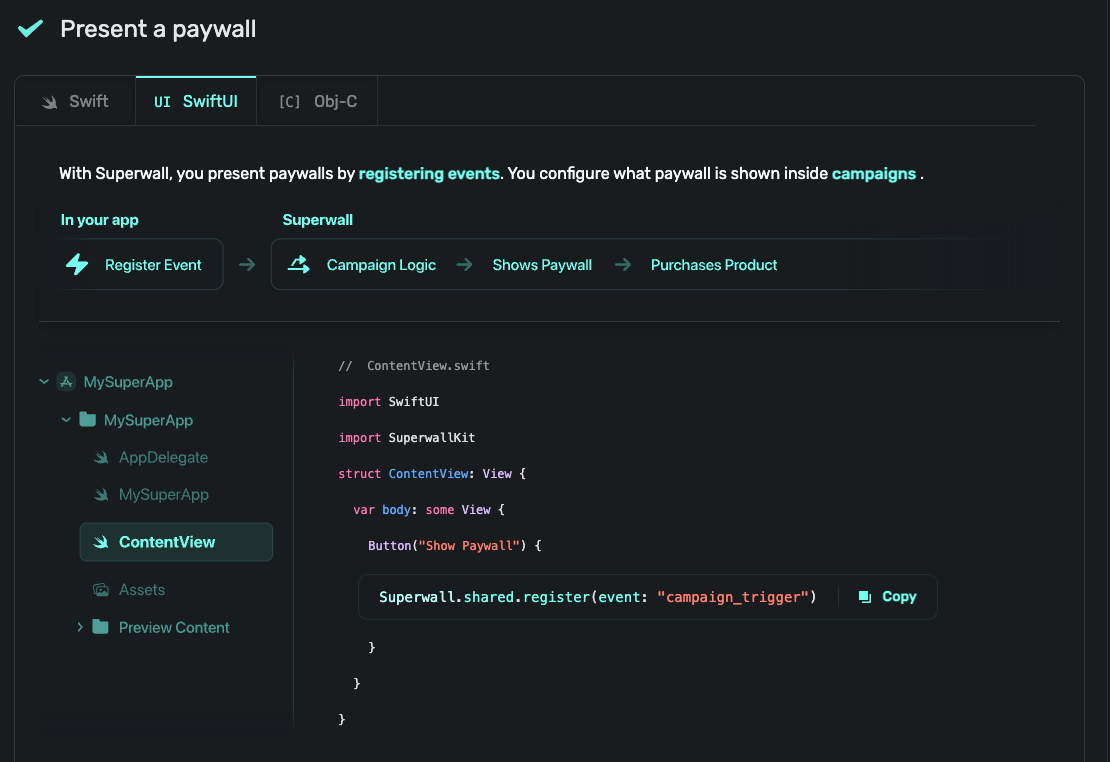Select the Assets item
The image size is (1110, 762).
point(142,589)
